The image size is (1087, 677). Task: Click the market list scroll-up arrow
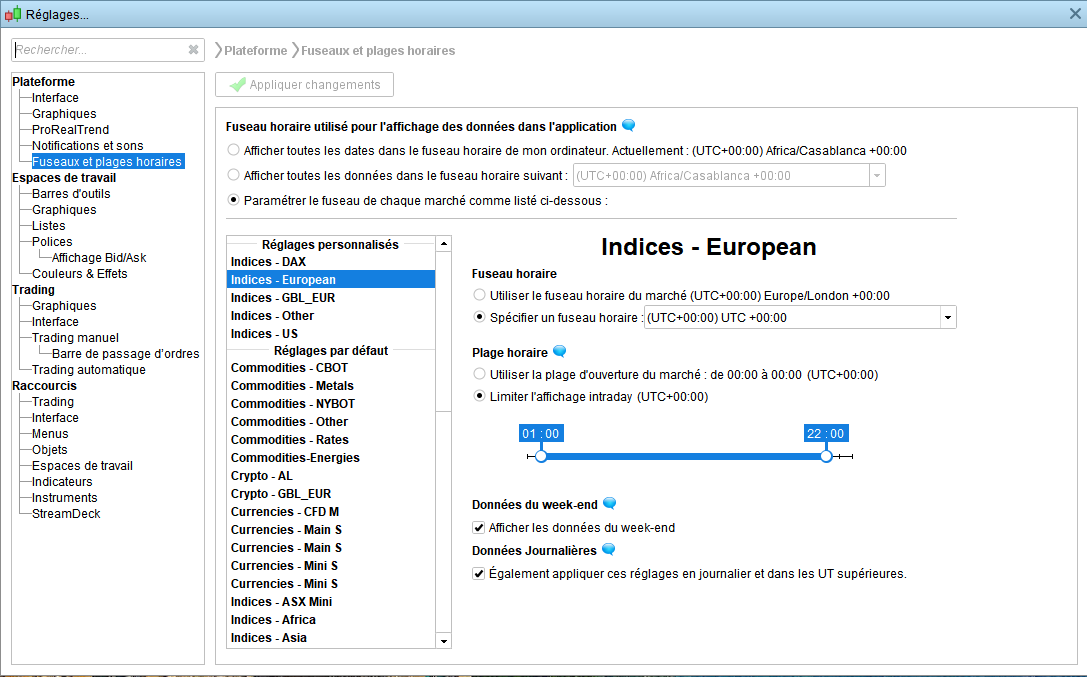coord(444,243)
